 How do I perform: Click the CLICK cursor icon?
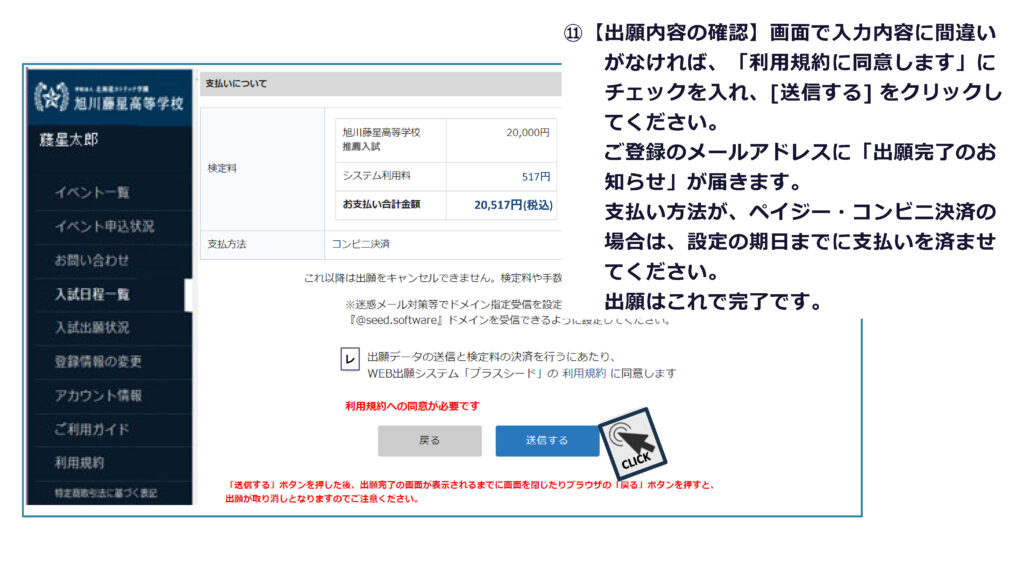pyautogui.click(x=630, y=443)
